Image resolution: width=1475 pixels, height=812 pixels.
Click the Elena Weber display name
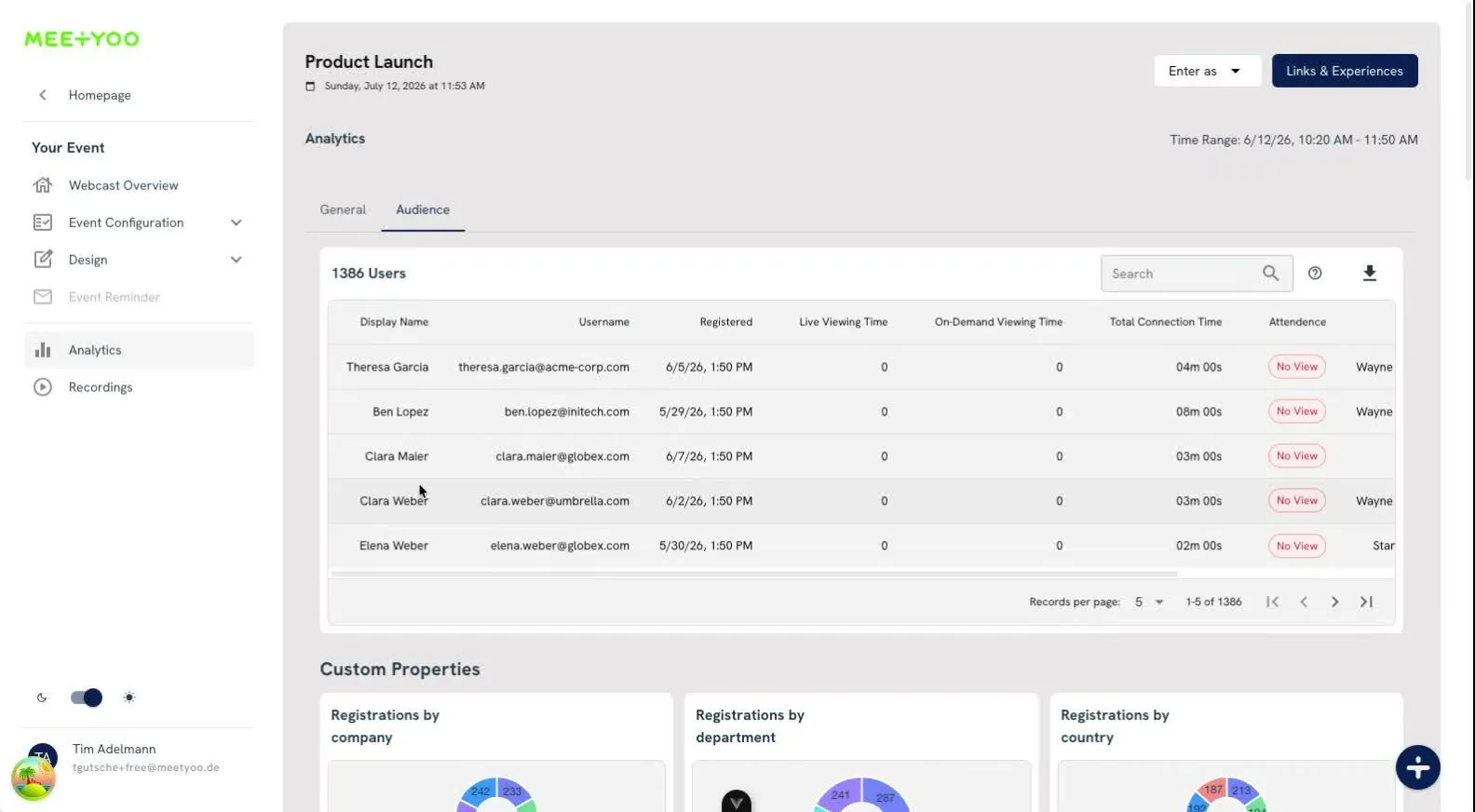[394, 546]
